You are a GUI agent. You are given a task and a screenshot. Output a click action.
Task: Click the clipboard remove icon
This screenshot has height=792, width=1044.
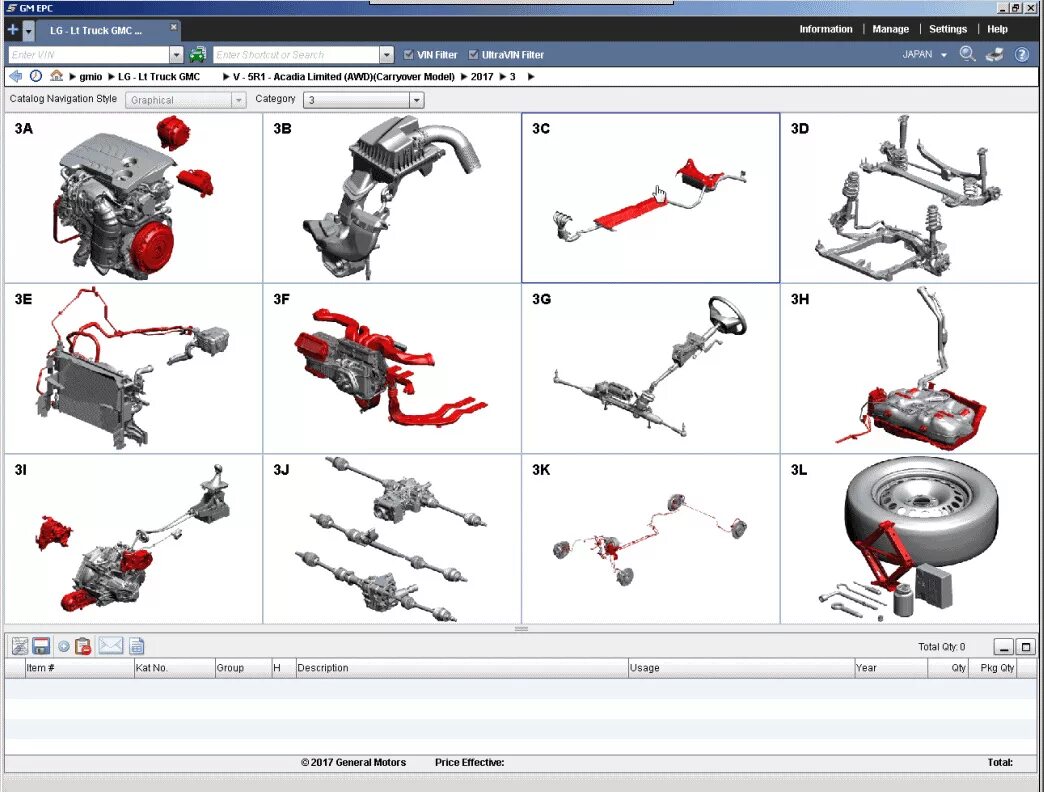pyautogui.click(x=83, y=646)
